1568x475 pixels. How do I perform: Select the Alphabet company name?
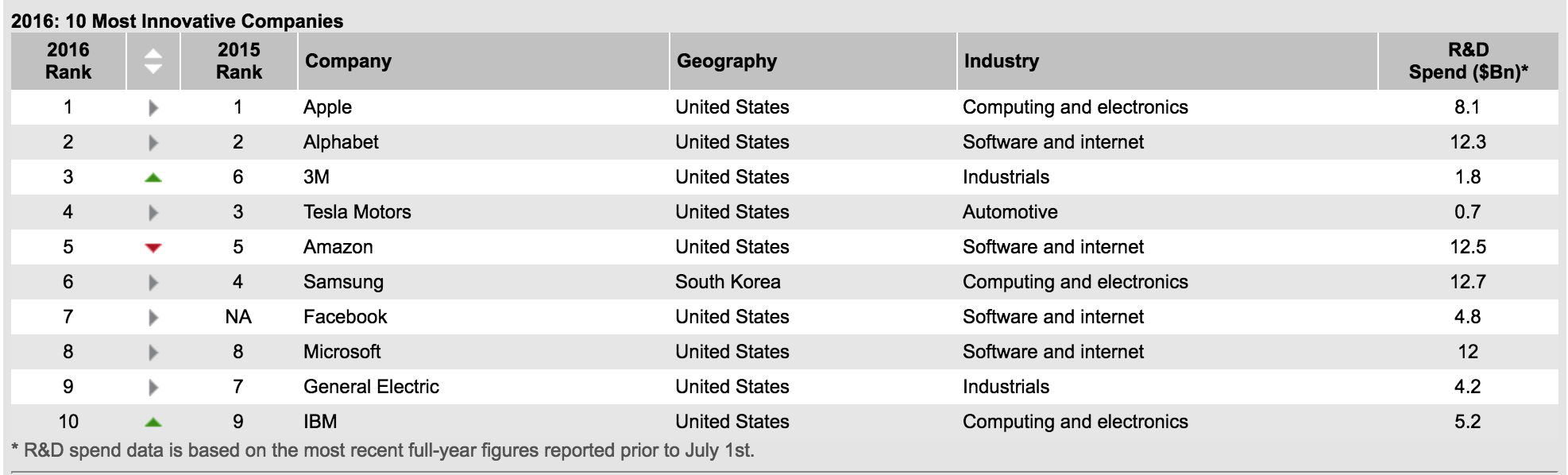[x=341, y=142]
